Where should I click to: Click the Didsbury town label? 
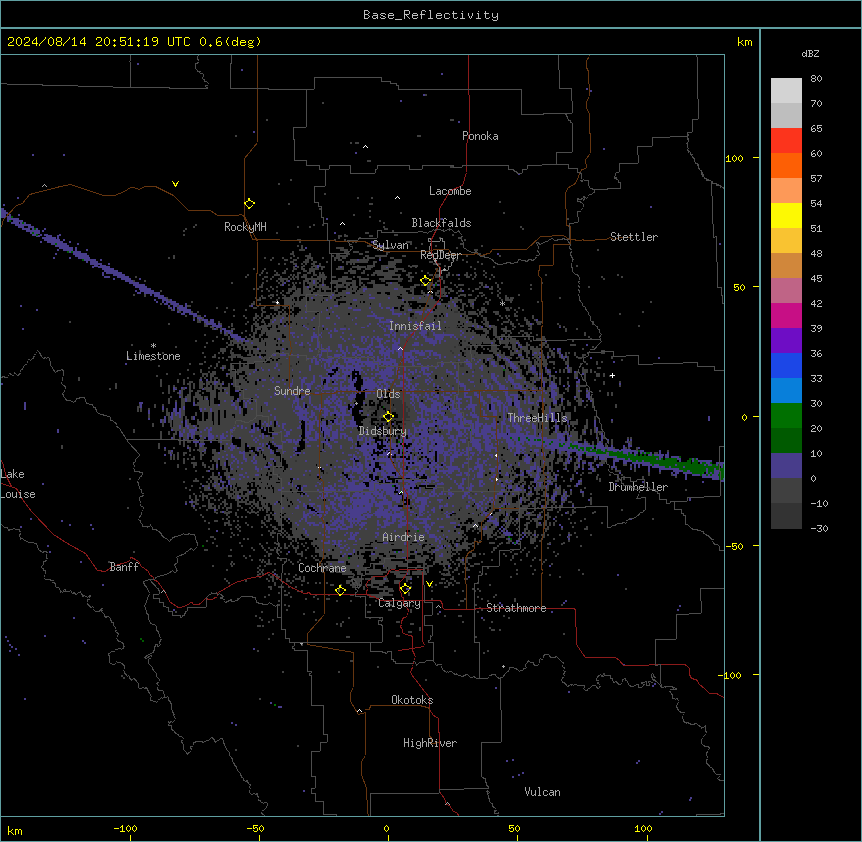pos(383,431)
